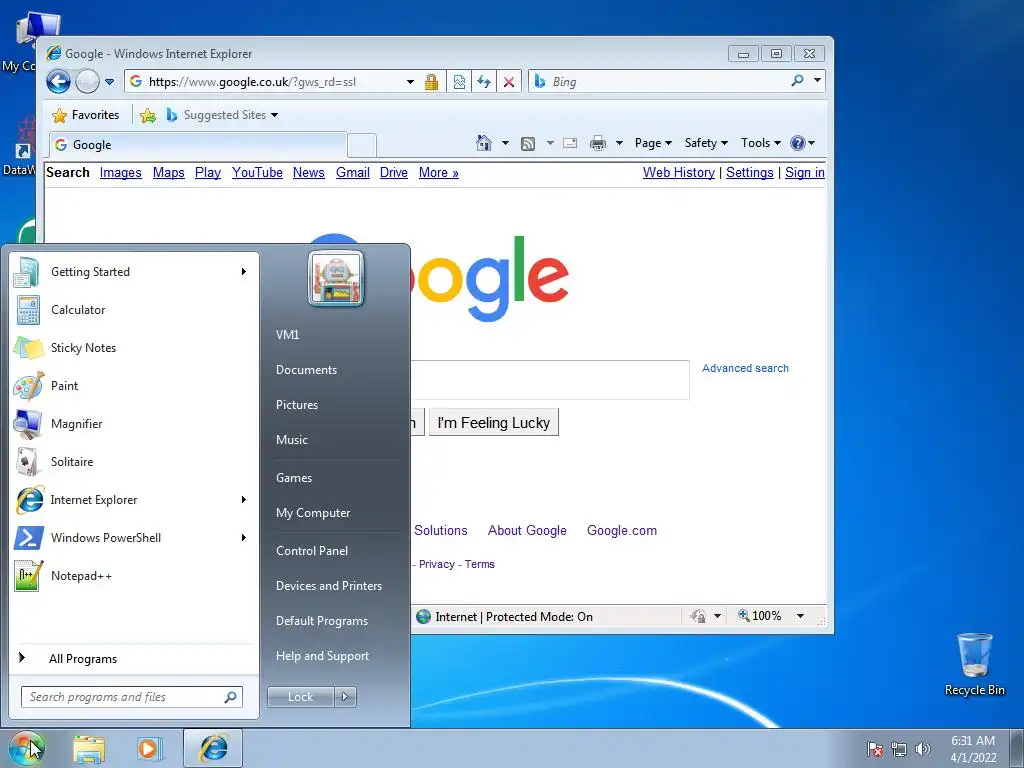Click the Refresh page icon
The image size is (1024, 768).
(484, 82)
